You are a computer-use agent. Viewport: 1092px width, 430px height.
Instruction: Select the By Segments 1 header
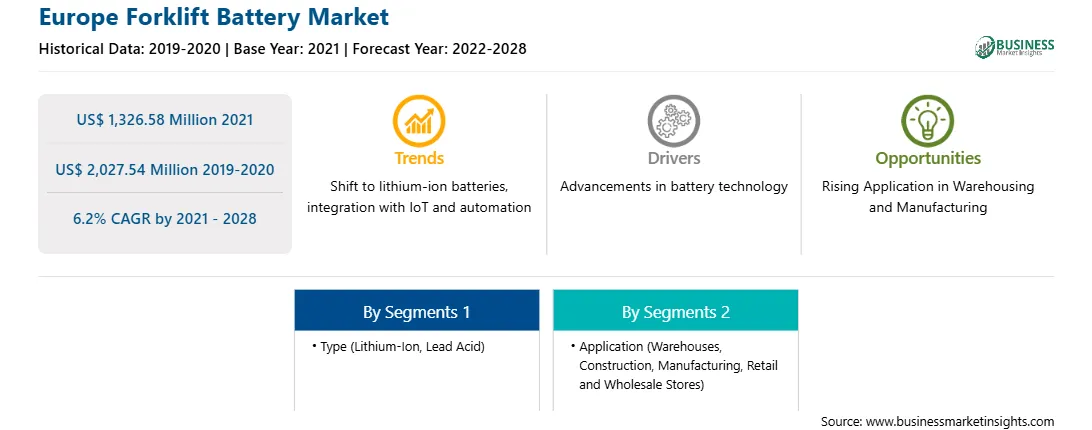point(416,310)
